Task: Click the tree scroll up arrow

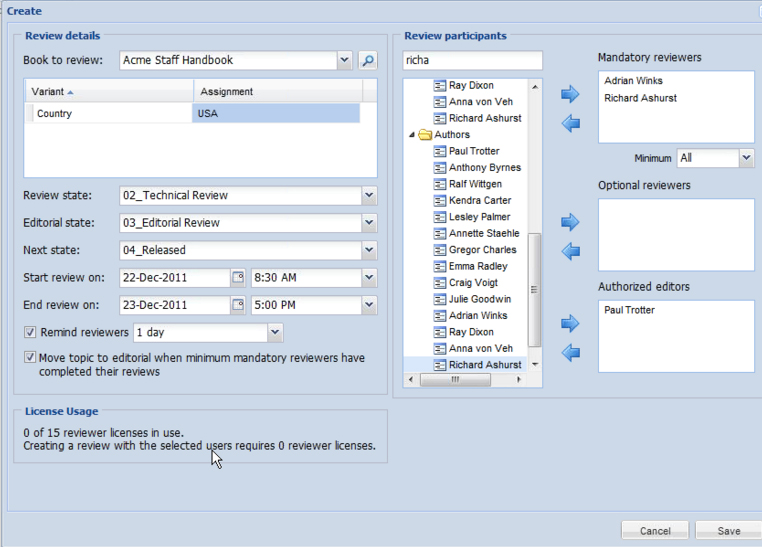Action: (535, 86)
